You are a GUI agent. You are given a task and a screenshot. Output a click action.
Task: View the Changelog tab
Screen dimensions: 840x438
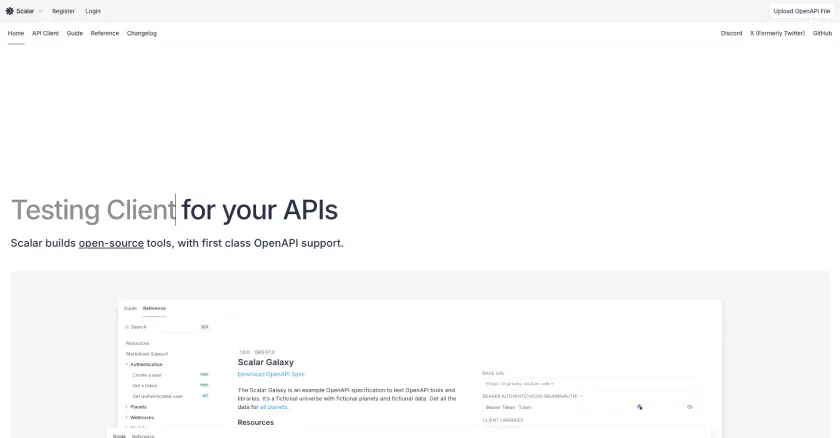142,33
